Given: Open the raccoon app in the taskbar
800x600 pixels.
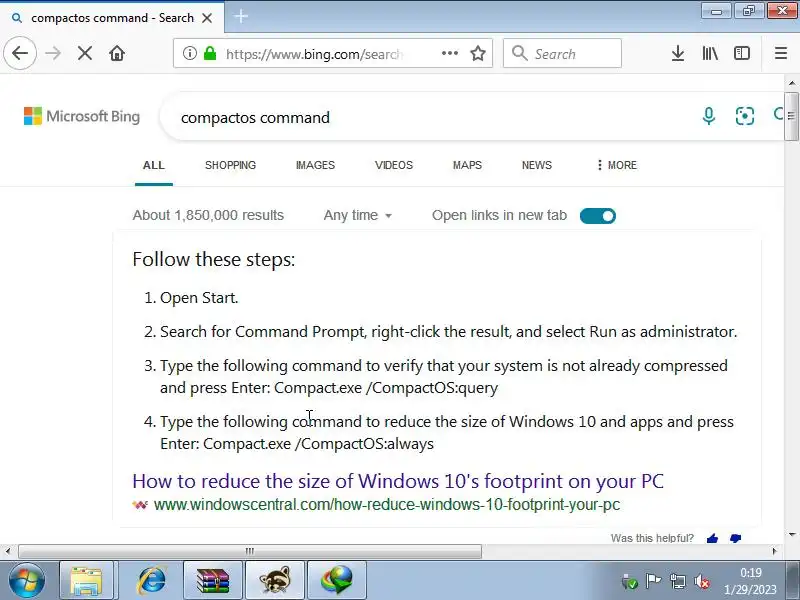Looking at the screenshot, I should coord(275,581).
